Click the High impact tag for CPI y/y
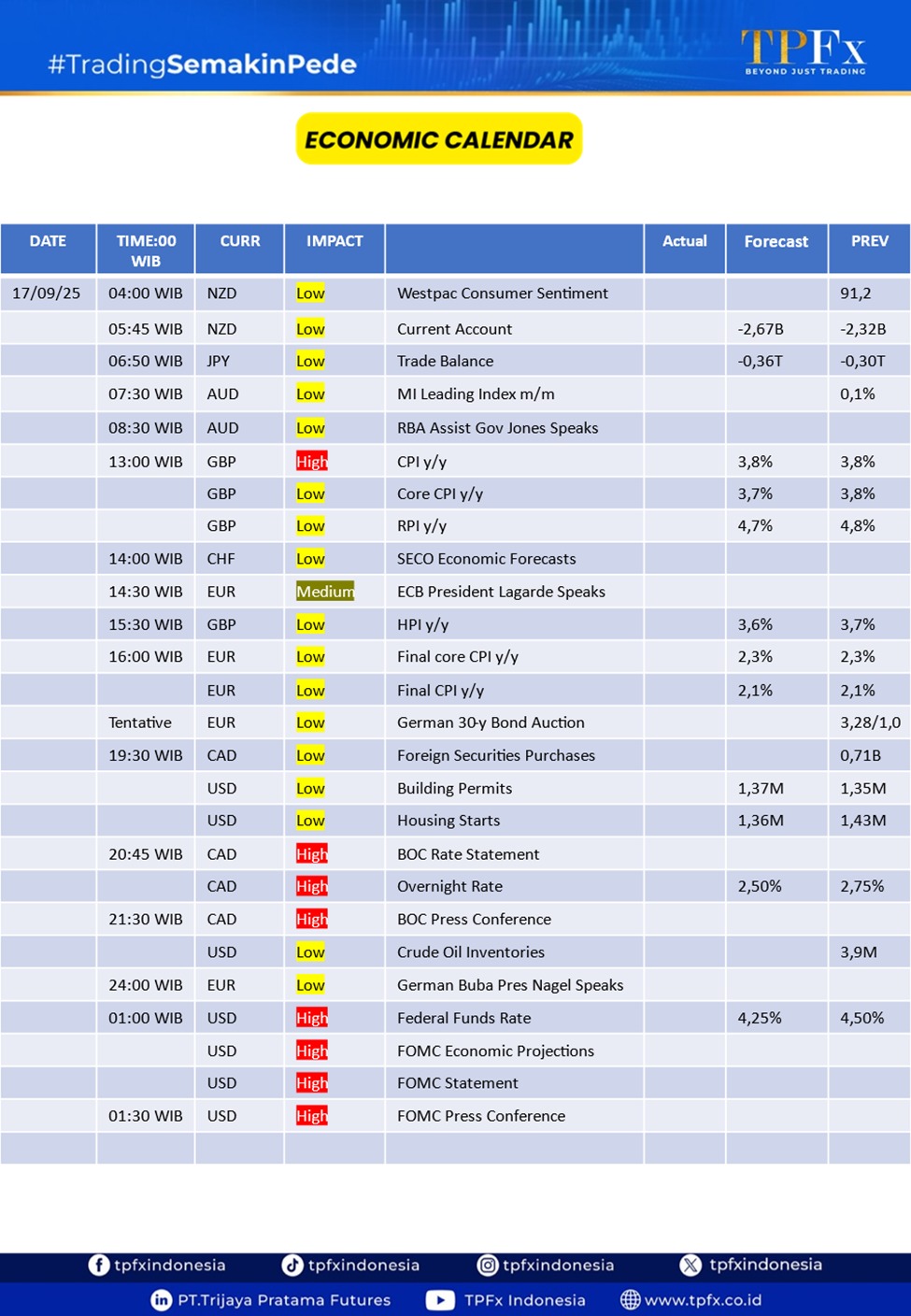This screenshot has width=911, height=1316. (x=312, y=462)
